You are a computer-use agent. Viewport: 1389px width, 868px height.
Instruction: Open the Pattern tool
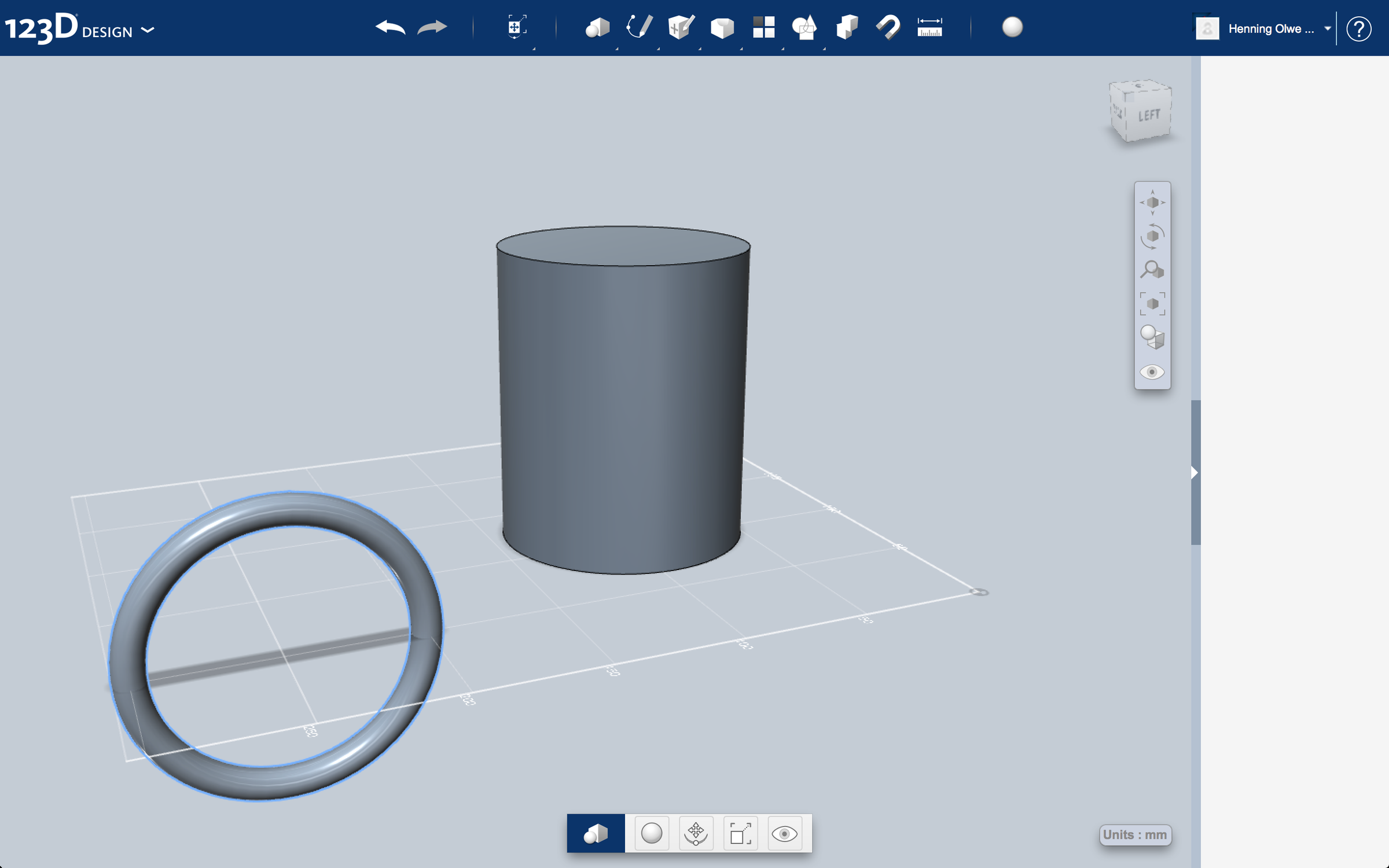[763, 27]
